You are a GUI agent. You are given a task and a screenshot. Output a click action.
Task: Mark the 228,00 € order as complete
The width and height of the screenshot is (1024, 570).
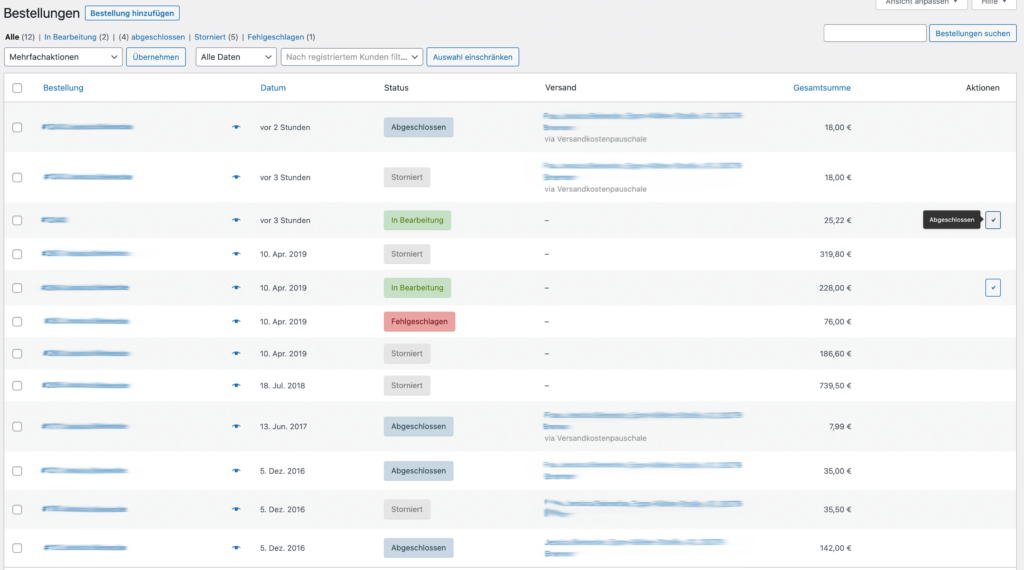click(x=993, y=288)
